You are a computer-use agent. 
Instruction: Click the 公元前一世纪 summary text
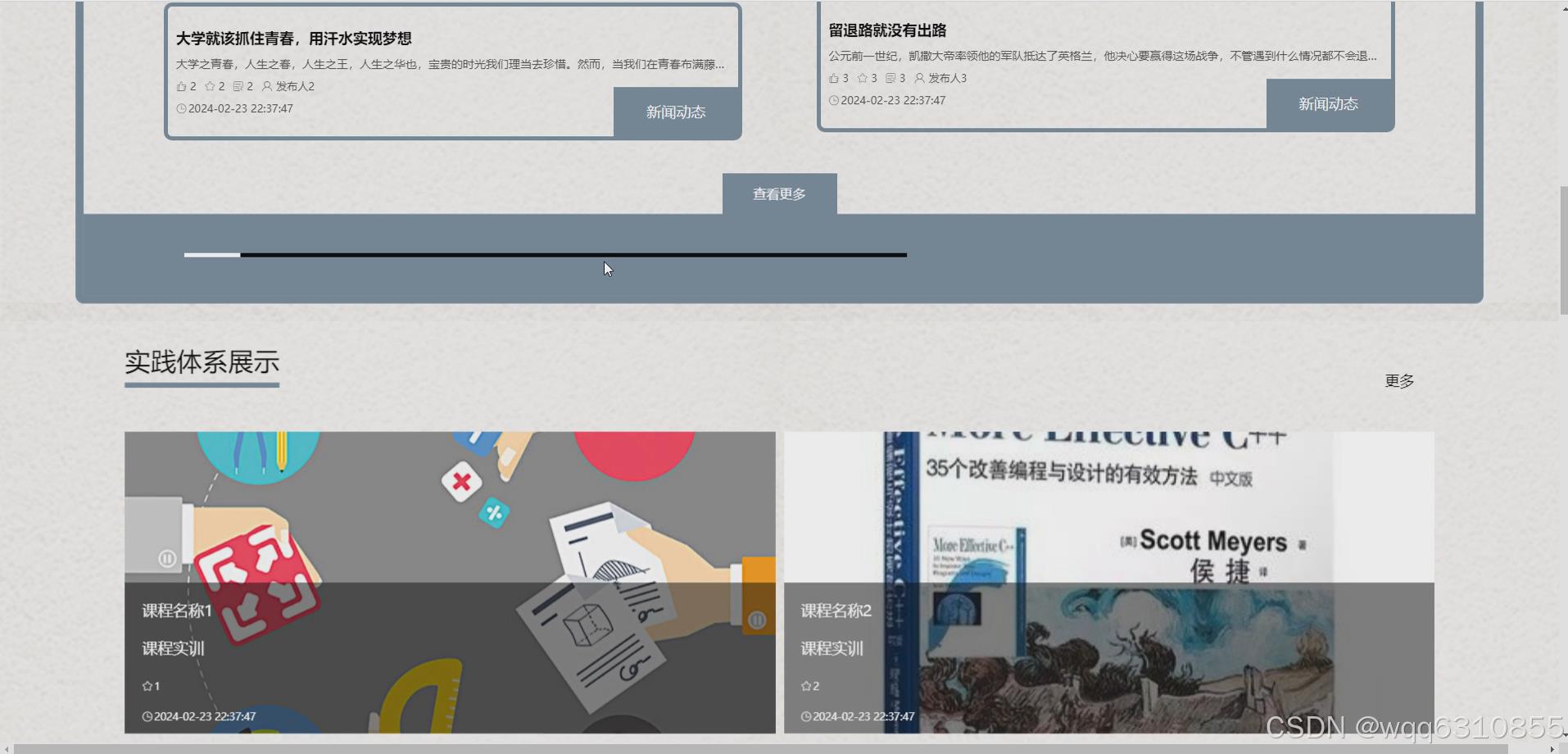pyautogui.click(x=1103, y=56)
